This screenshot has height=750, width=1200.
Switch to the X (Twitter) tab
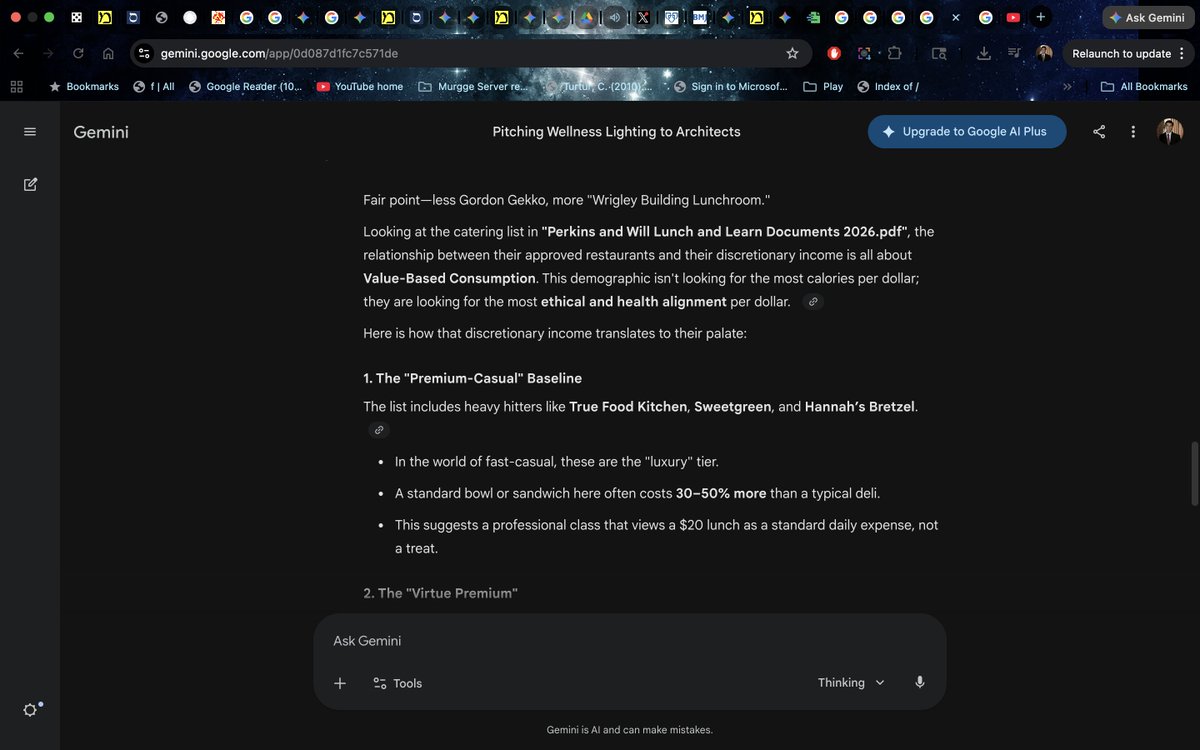pos(643,17)
